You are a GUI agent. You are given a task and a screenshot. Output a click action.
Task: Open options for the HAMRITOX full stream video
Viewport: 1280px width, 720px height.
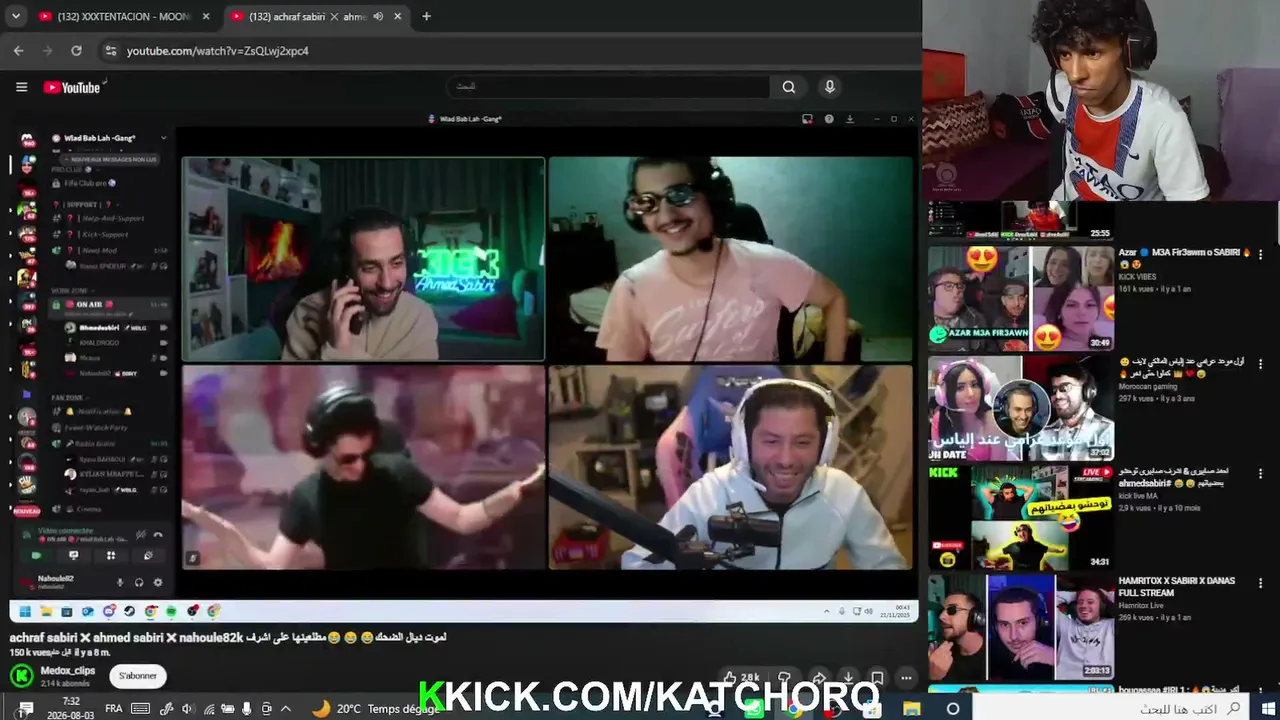click(x=1260, y=585)
